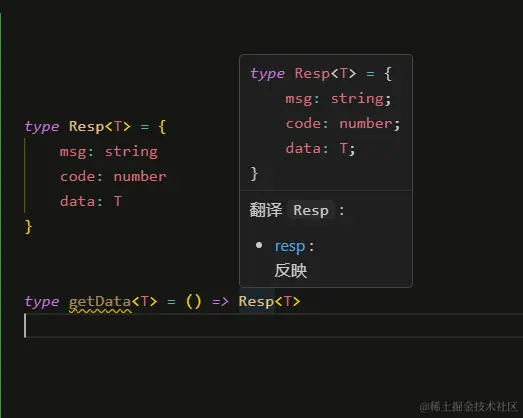523x418 pixels.
Task: Click the Resp name in the first type declaration
Action: (x=87, y=127)
